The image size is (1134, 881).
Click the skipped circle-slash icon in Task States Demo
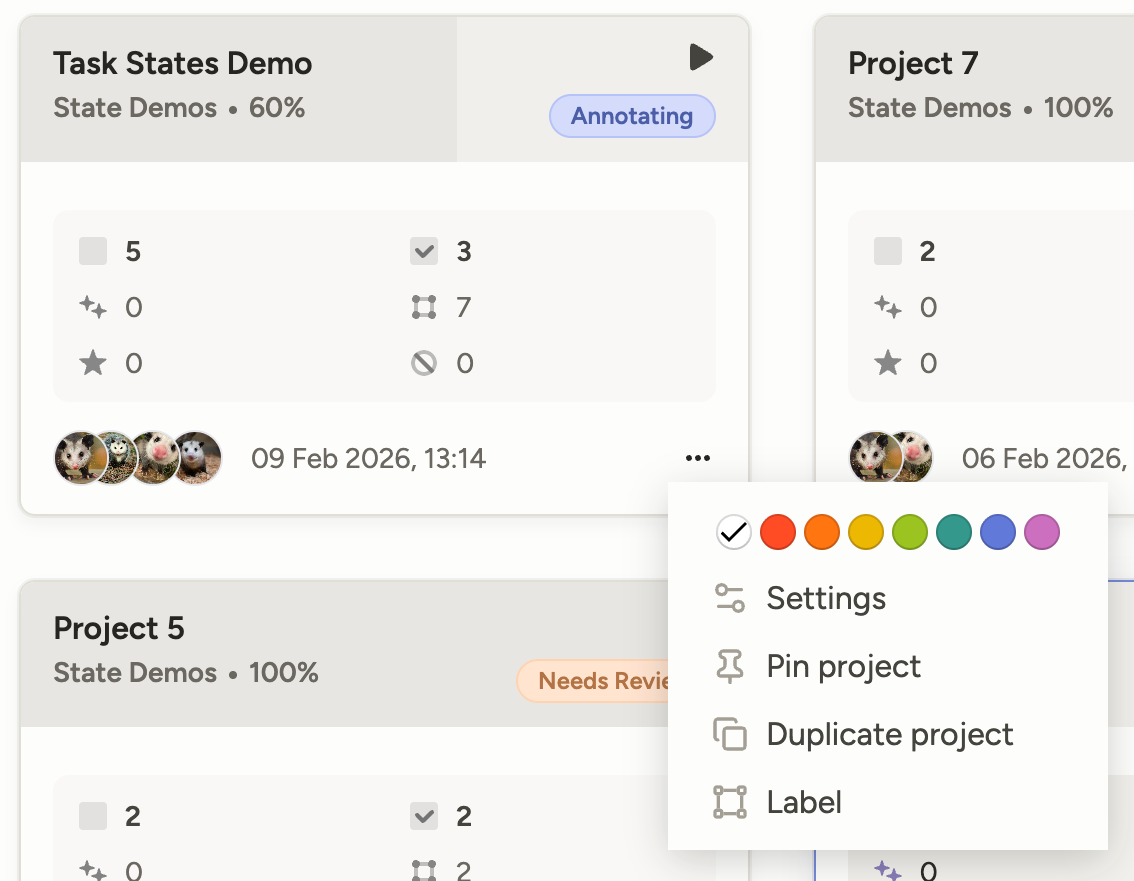pyautogui.click(x=424, y=363)
